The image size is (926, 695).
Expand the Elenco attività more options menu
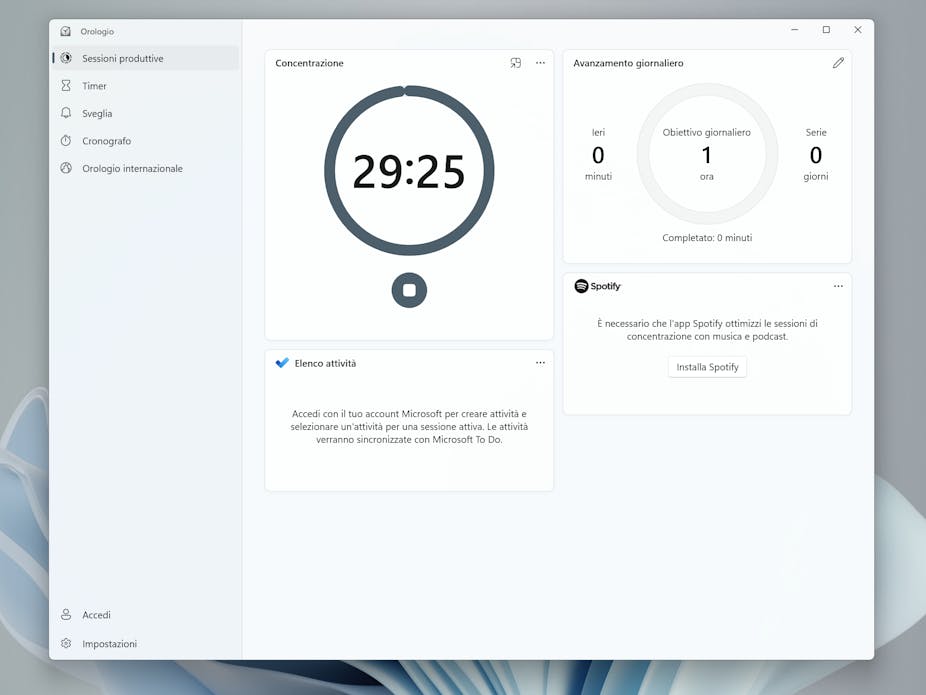coord(540,363)
